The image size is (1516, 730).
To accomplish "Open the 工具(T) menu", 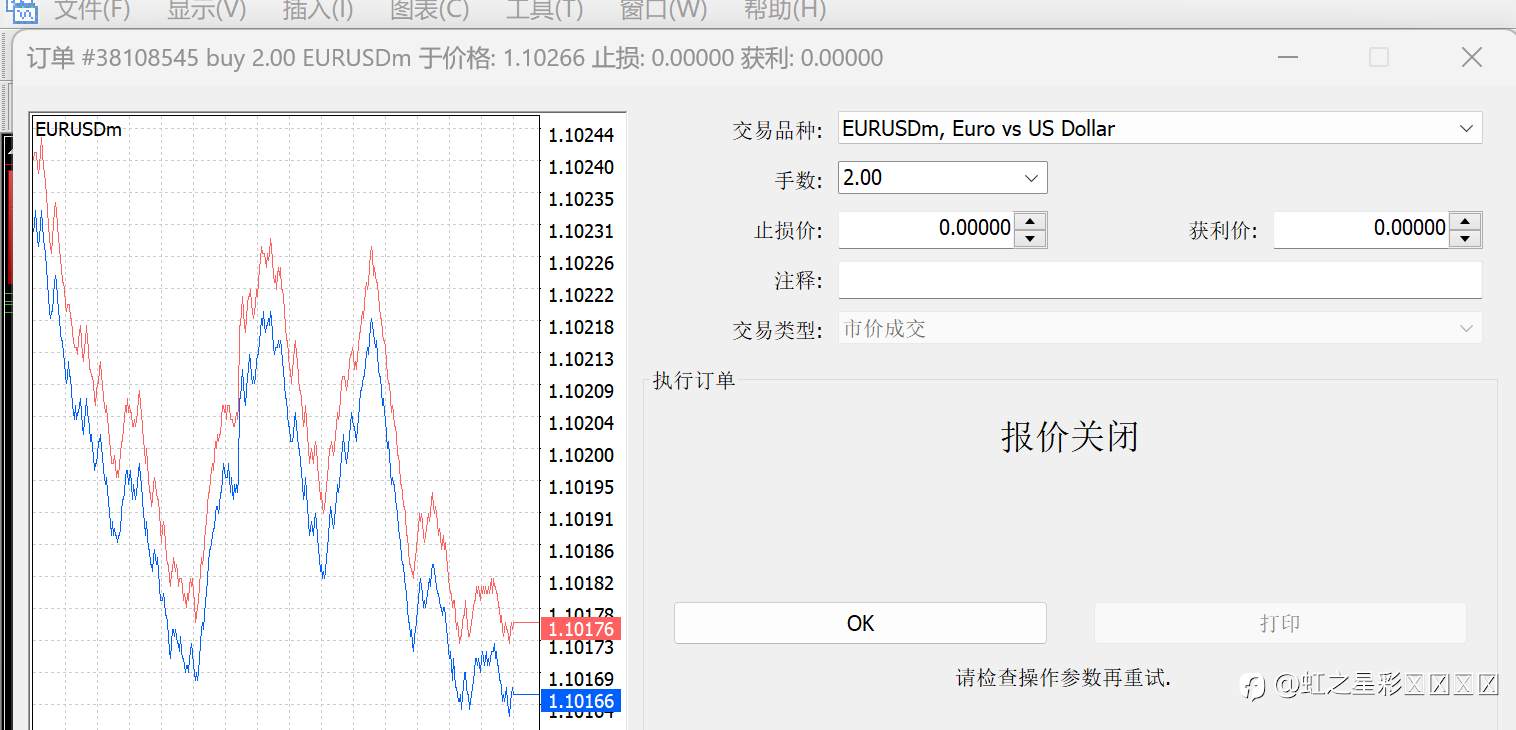I will coord(544,10).
